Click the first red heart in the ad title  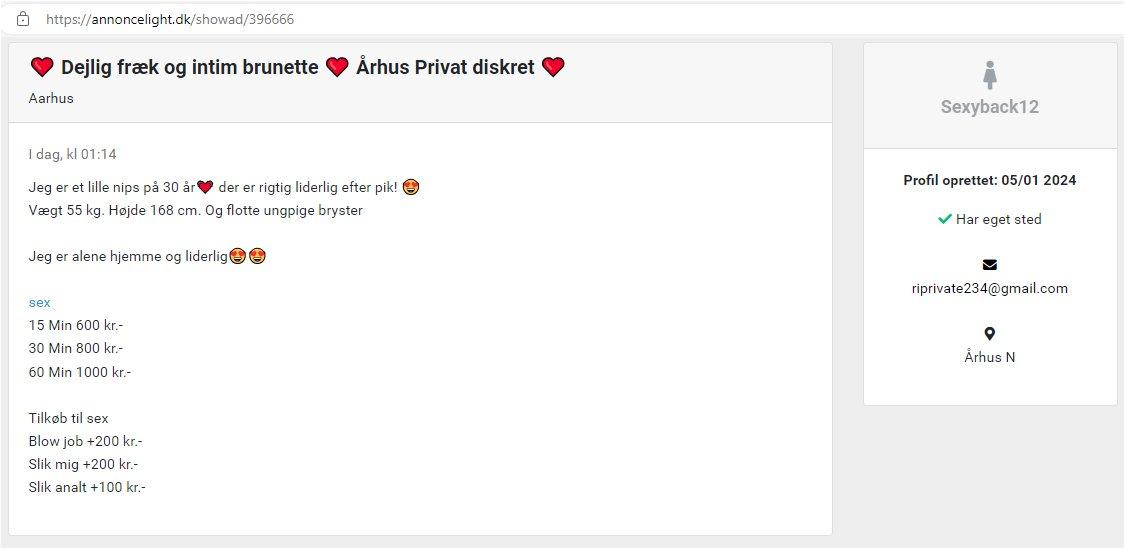point(42,68)
